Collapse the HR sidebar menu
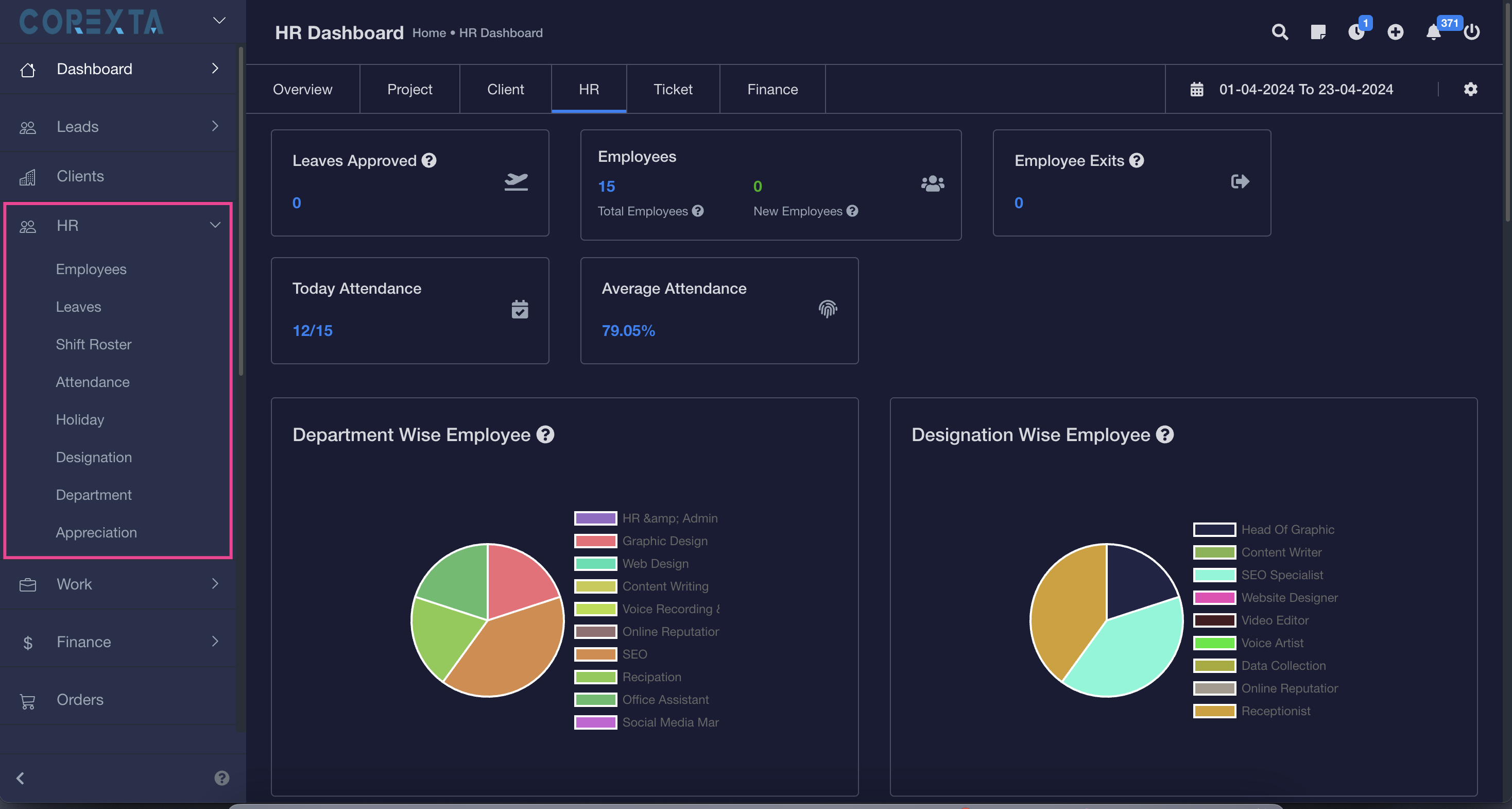The width and height of the screenshot is (1512, 809). click(x=215, y=225)
